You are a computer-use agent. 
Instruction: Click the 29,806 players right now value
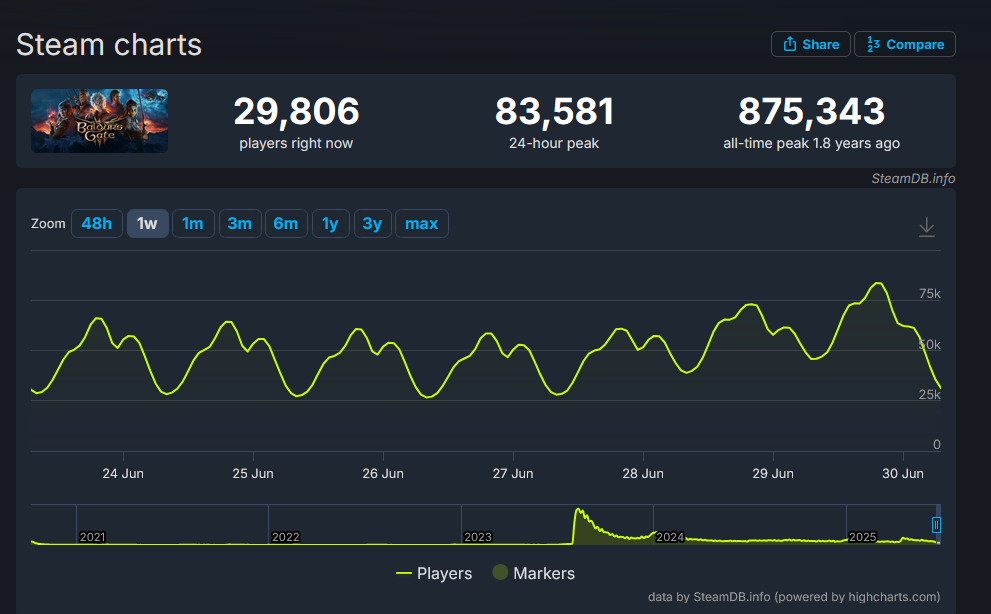pos(296,111)
